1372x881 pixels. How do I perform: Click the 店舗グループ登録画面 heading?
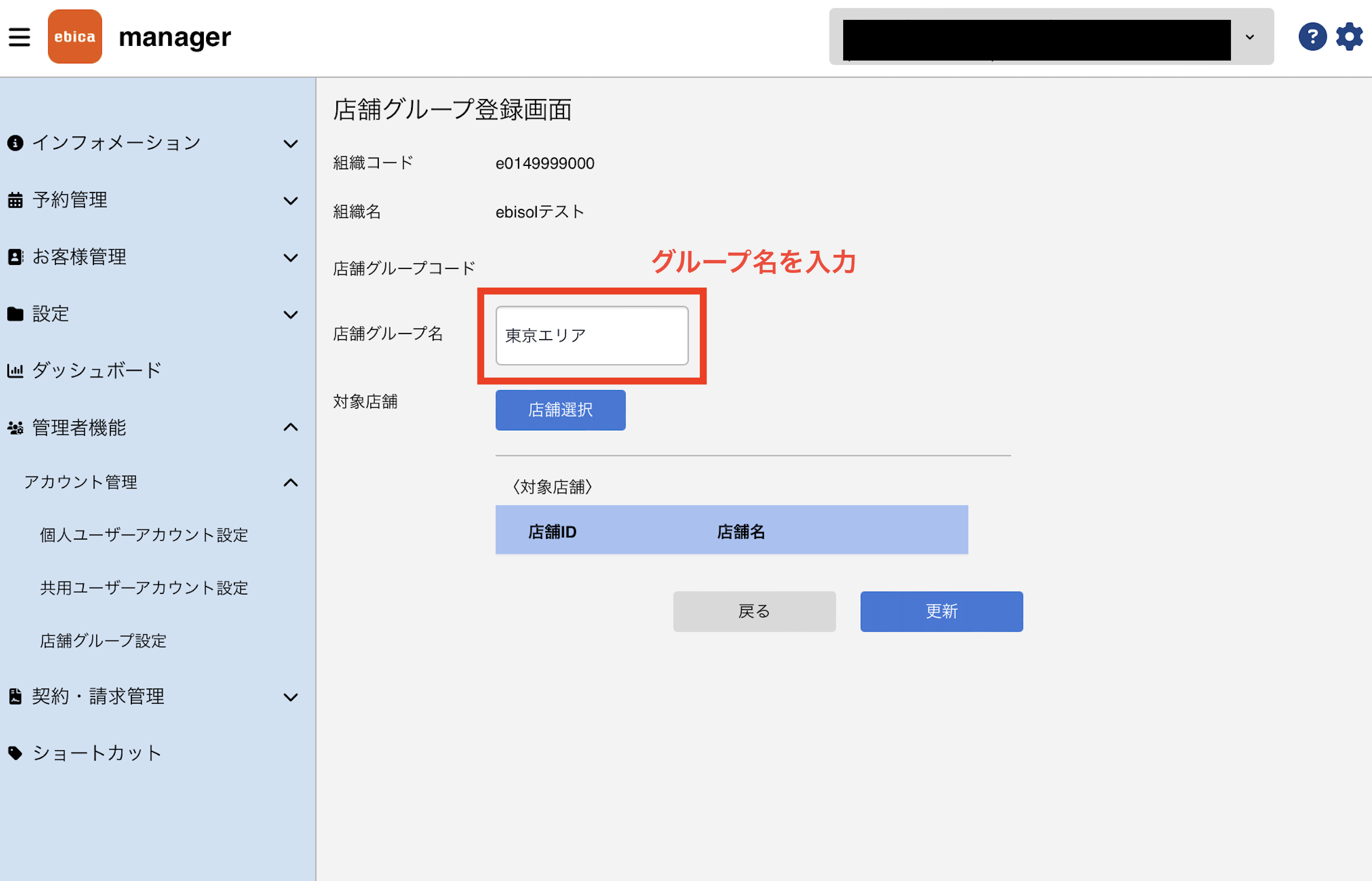[x=452, y=110]
